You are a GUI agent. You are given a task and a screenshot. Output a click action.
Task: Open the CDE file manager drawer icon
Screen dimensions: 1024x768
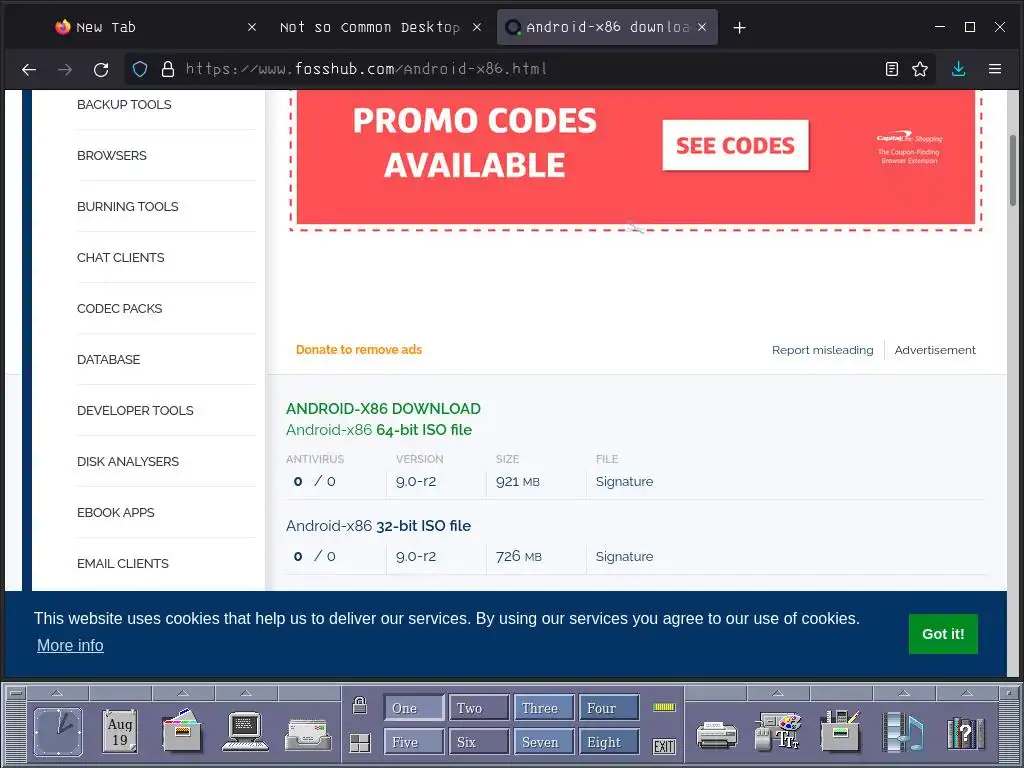182,730
